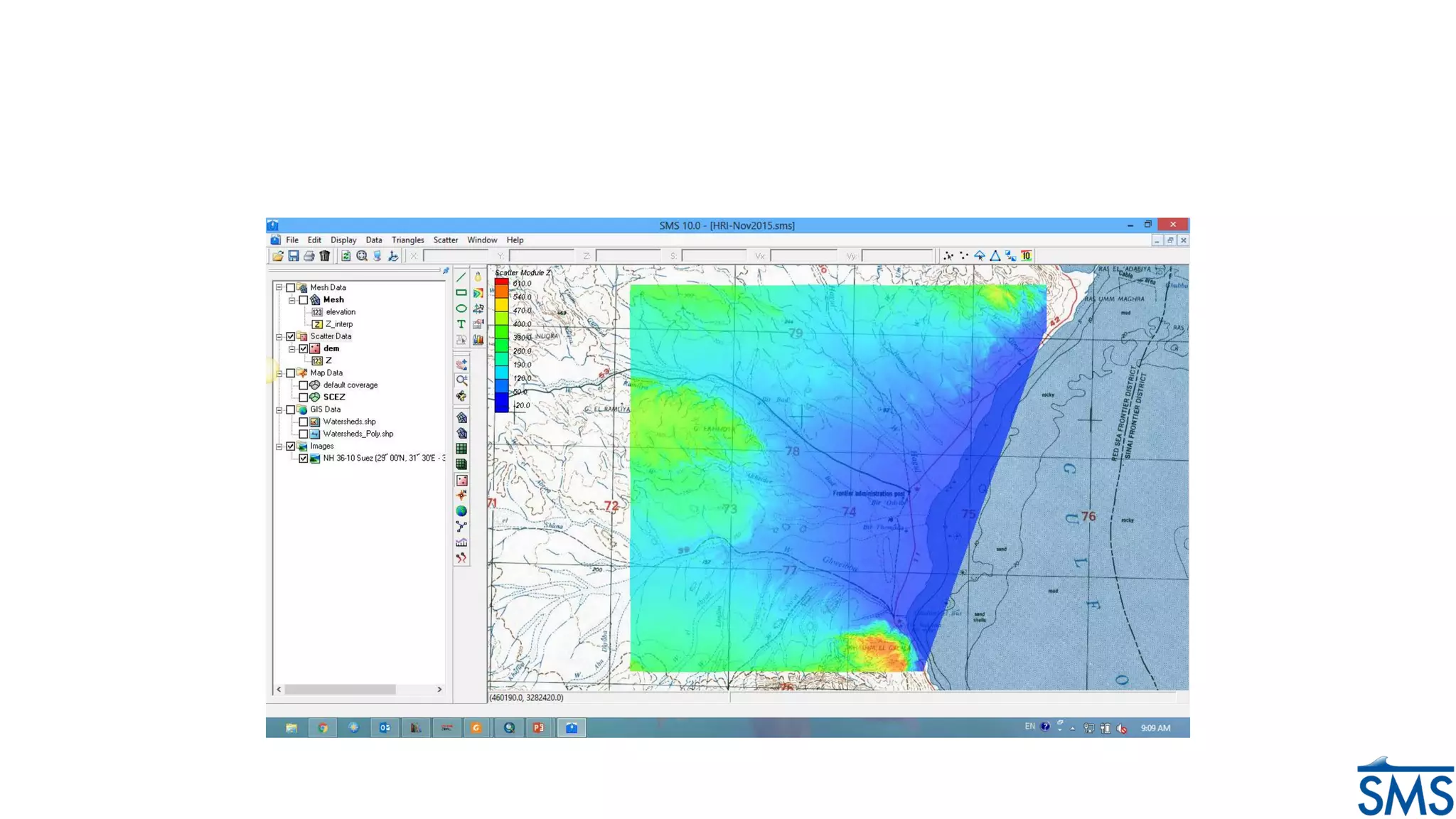The height and width of the screenshot is (819, 1456).
Task: Open the Scatter menu
Action: 446,240
